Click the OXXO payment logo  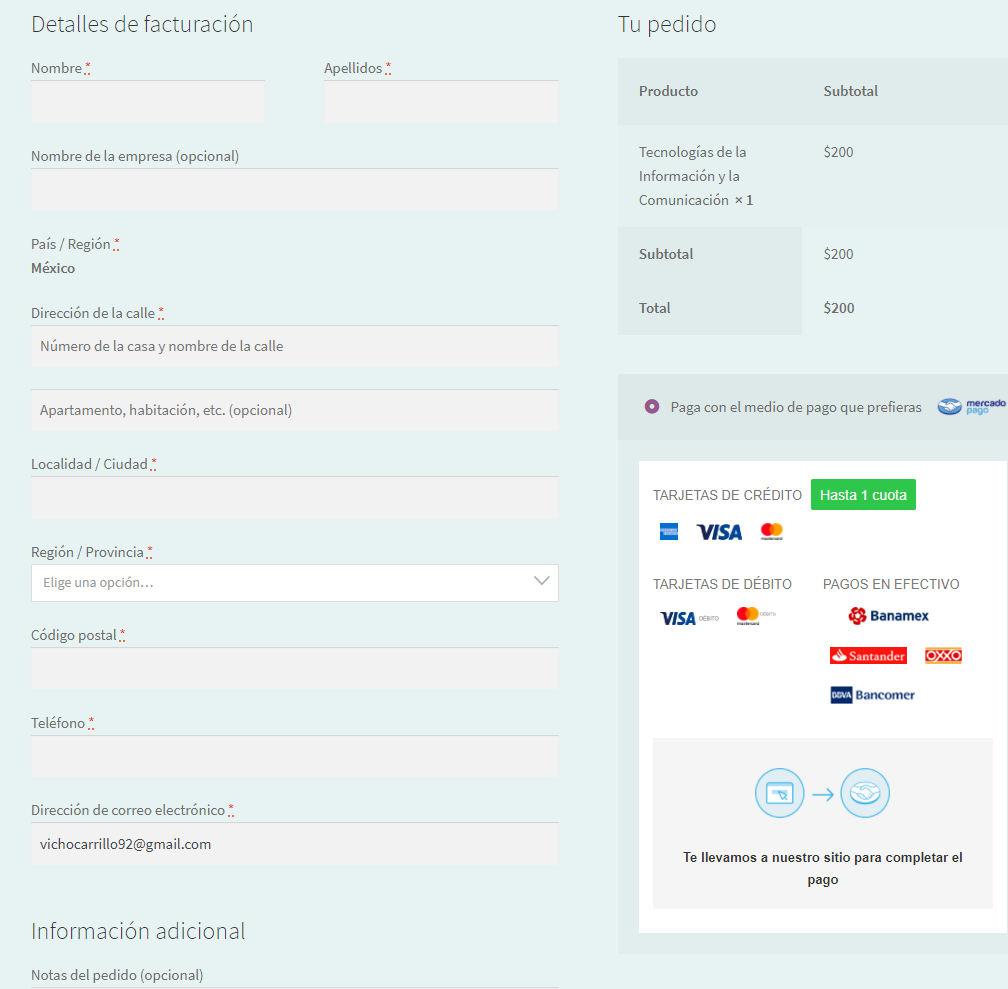(943, 656)
